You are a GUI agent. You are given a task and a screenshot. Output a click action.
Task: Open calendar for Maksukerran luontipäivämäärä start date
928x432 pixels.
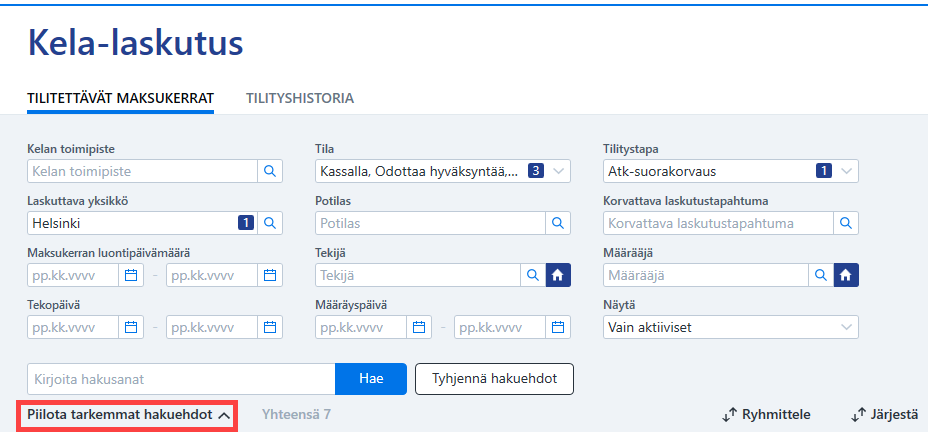point(131,275)
